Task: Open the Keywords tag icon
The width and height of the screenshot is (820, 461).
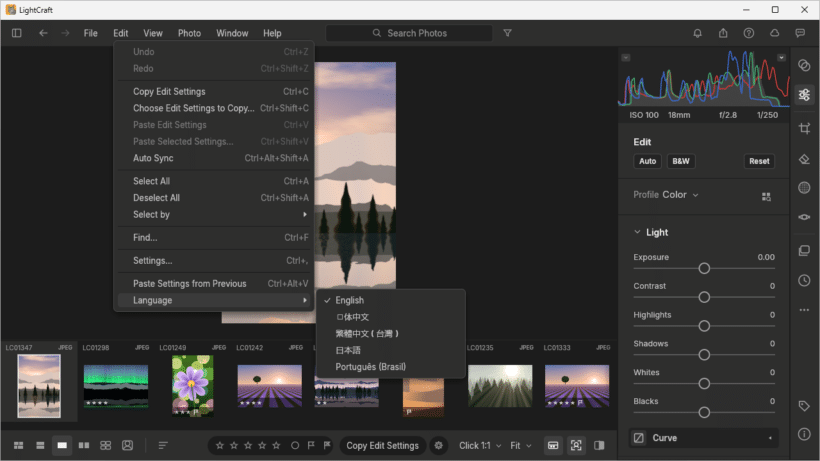Action: 804,406
